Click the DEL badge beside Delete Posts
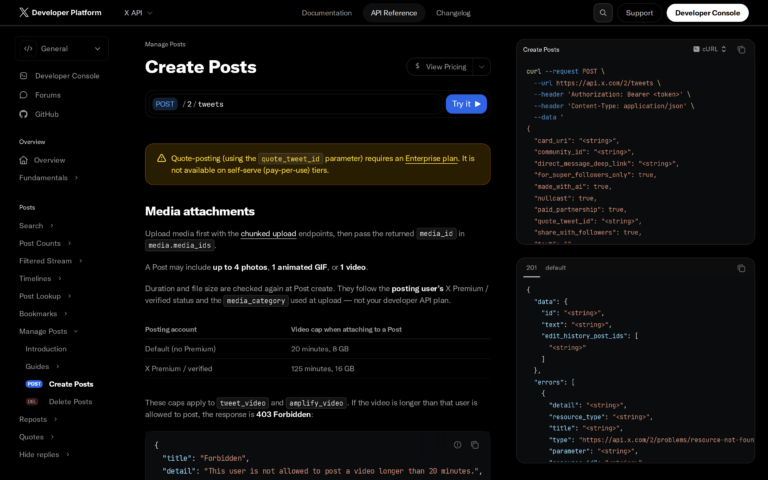Screen dimensions: 768x480 coord(32,402)
